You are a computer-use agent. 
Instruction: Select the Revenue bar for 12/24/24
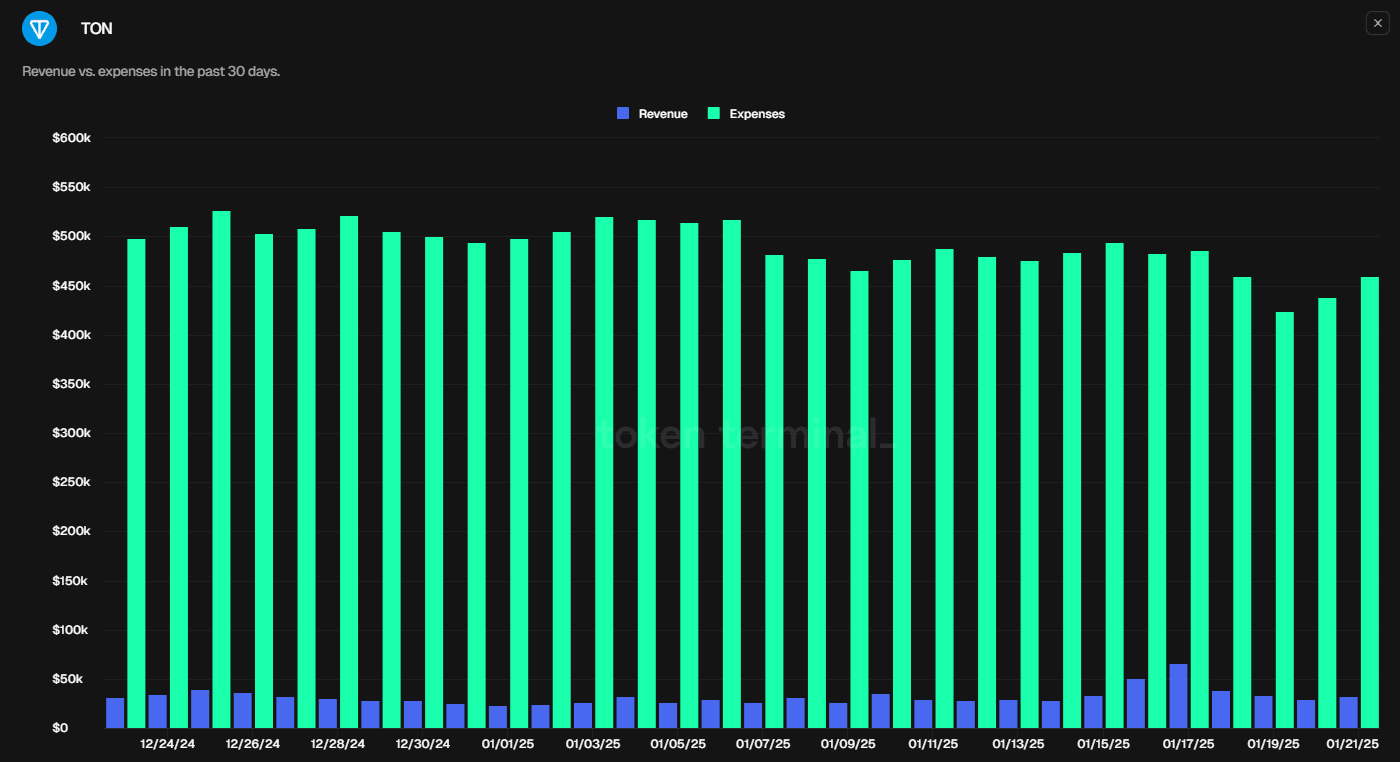pos(157,711)
